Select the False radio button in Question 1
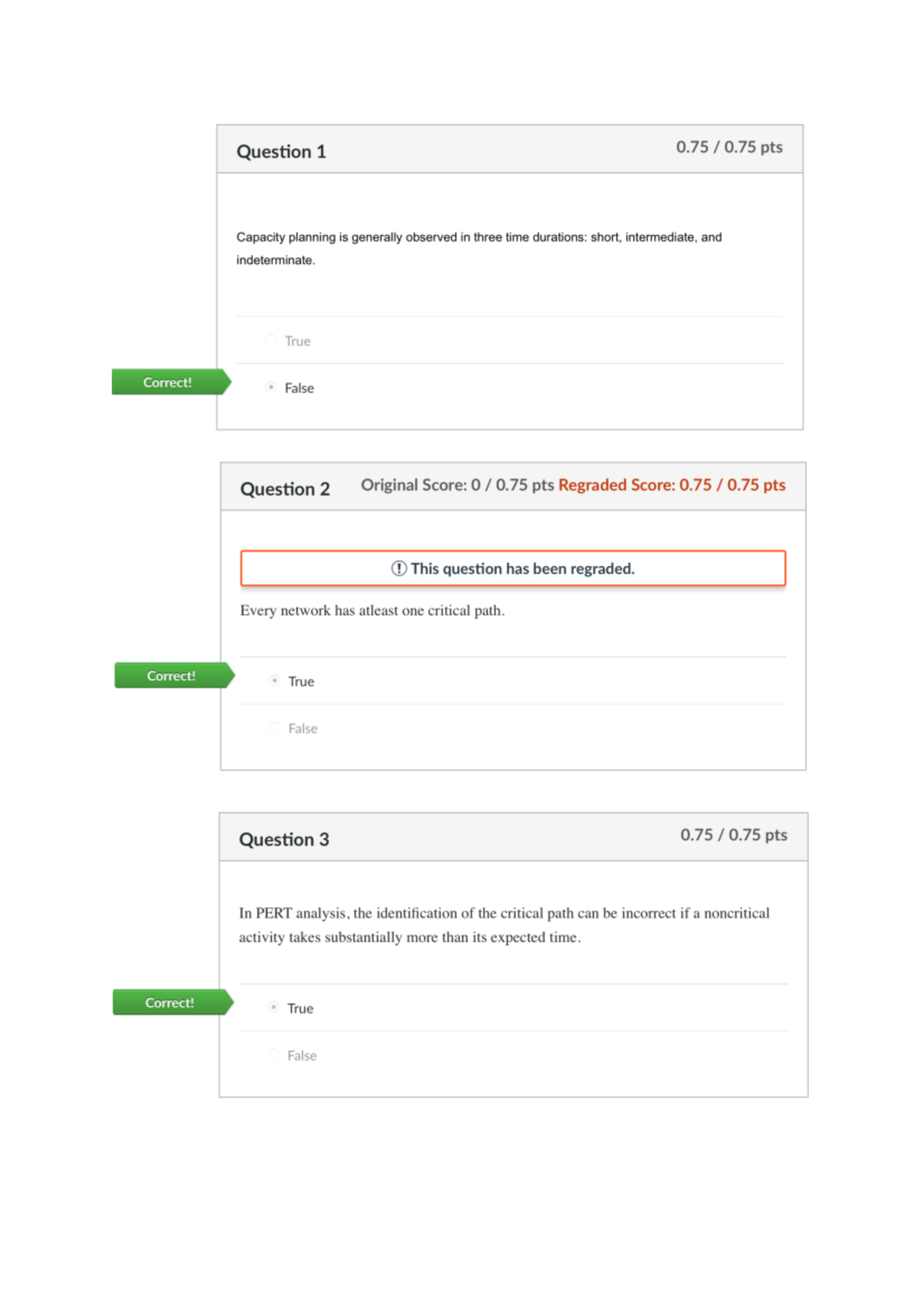The width and height of the screenshot is (924, 1308). (271, 388)
